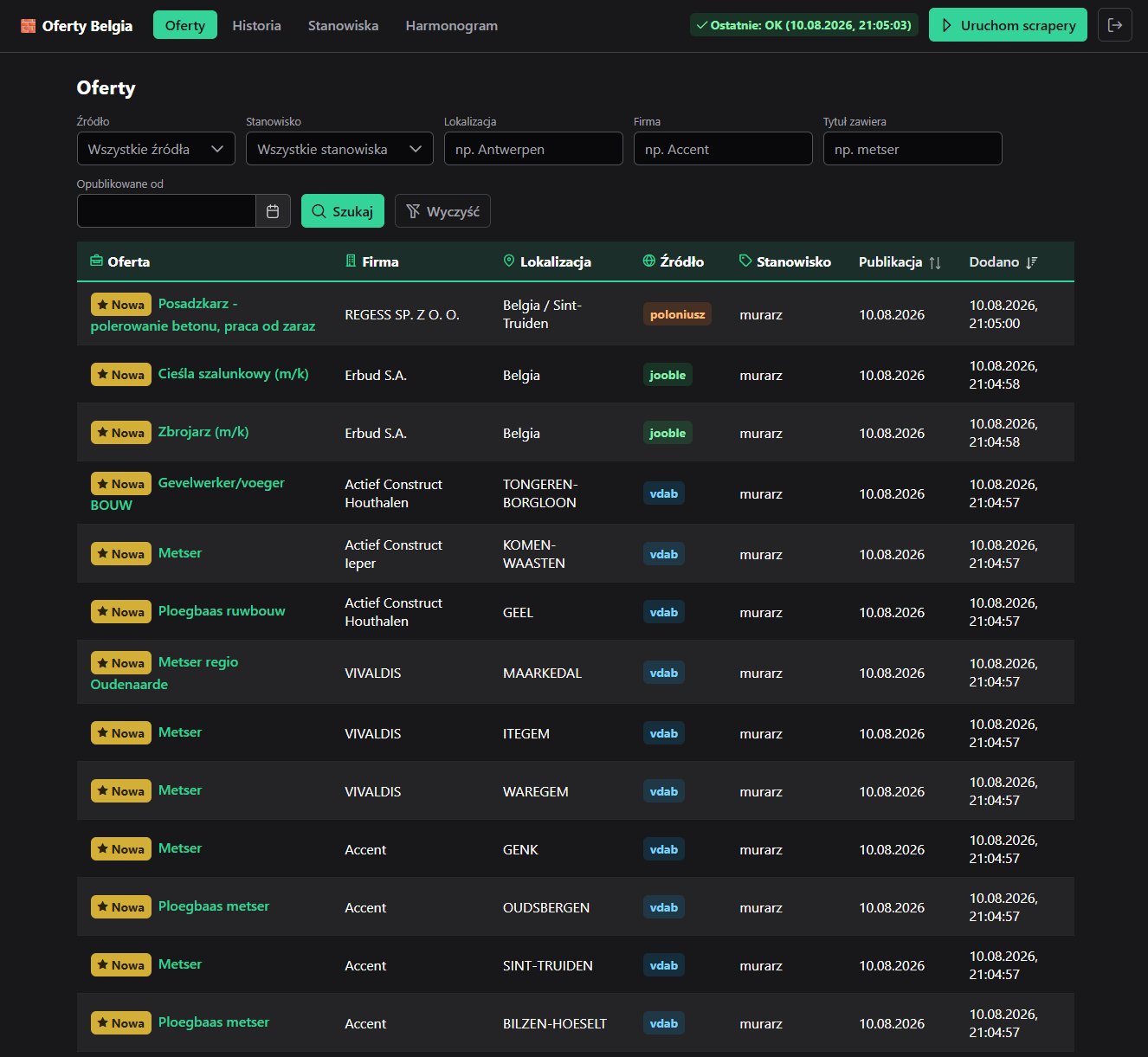Click the vdab badge in BILZEN-HOESELT row
1148x1057 pixels.
pyautogui.click(x=664, y=1023)
